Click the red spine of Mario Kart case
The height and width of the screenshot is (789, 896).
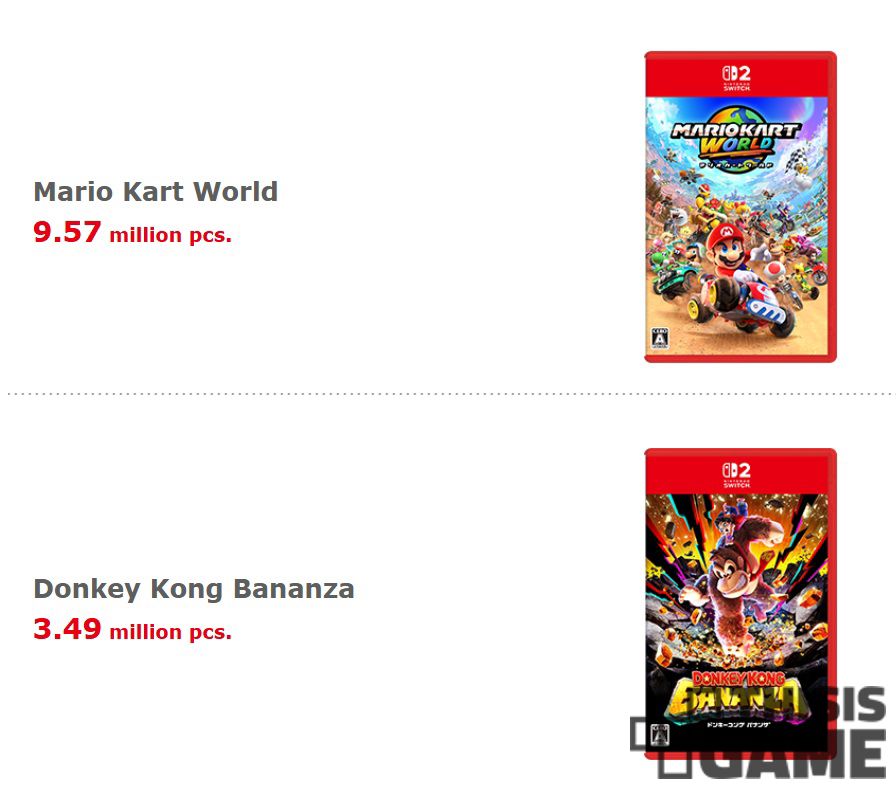point(832,207)
